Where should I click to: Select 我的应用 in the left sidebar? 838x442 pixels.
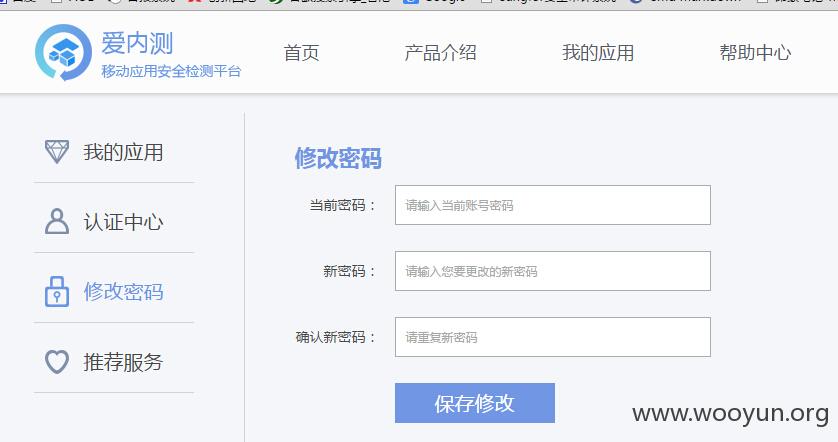click(x=123, y=152)
